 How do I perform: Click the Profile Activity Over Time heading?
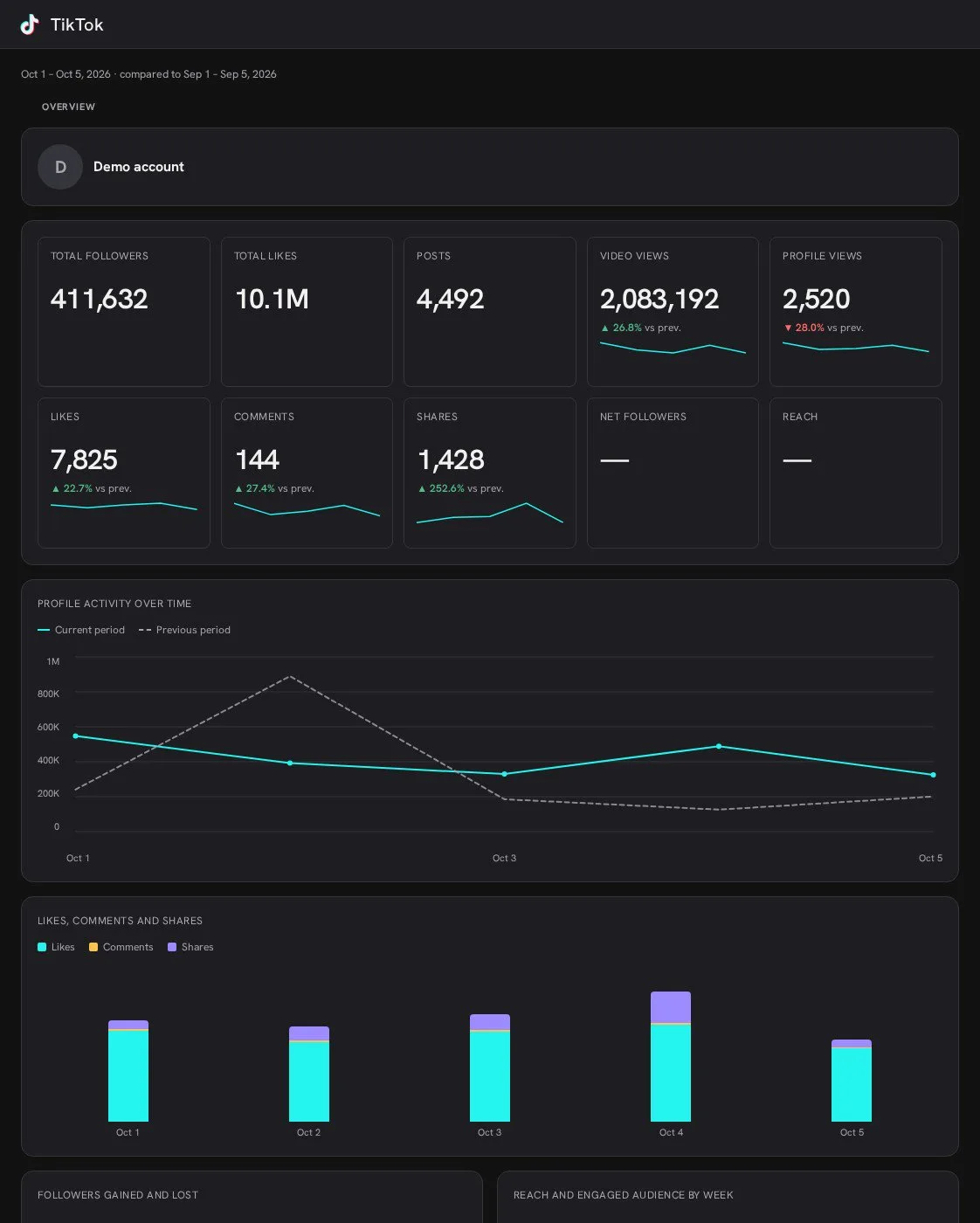pyautogui.click(x=114, y=604)
